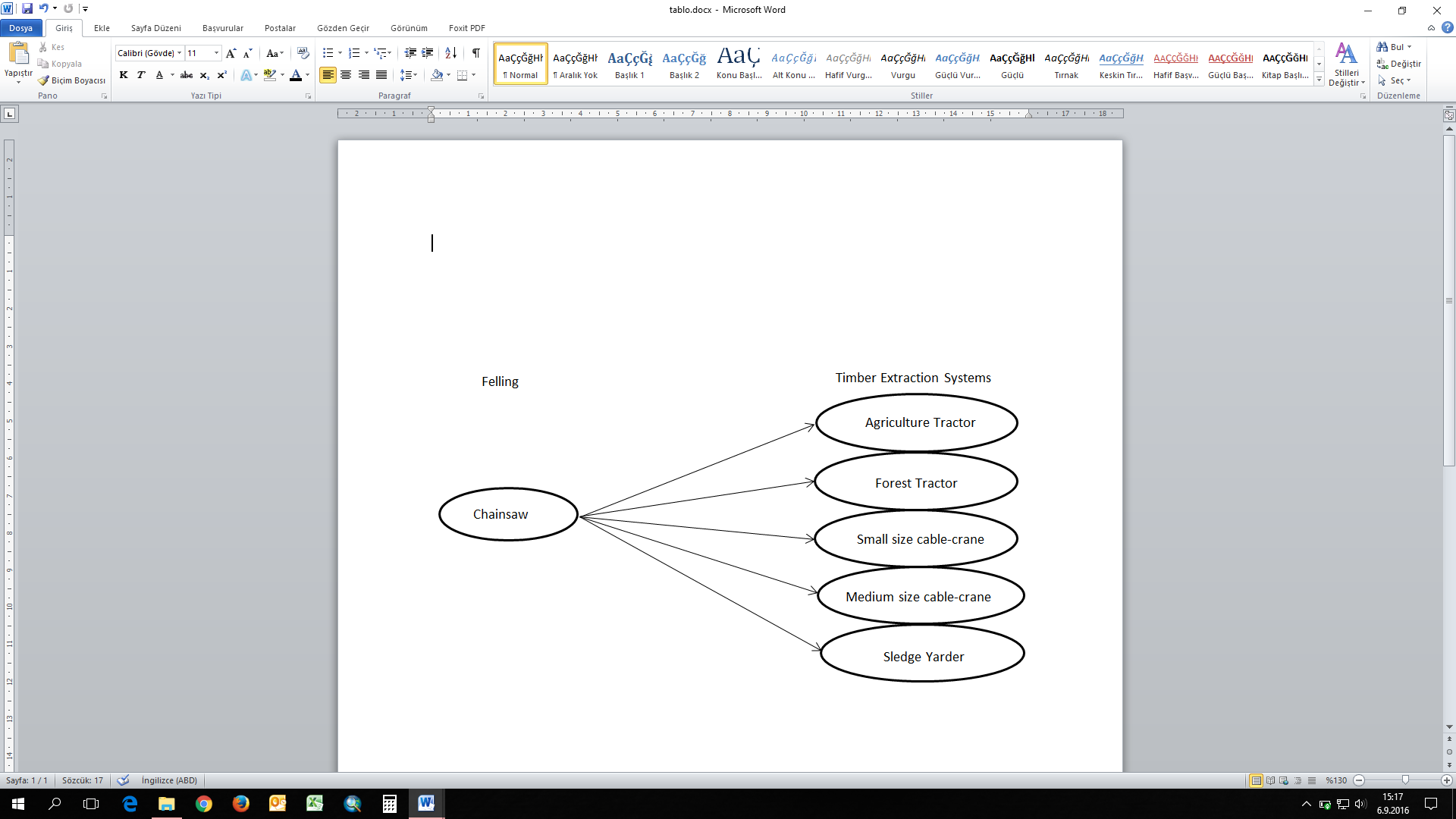Click the redo icon in quick access toolbar

(x=68, y=8)
